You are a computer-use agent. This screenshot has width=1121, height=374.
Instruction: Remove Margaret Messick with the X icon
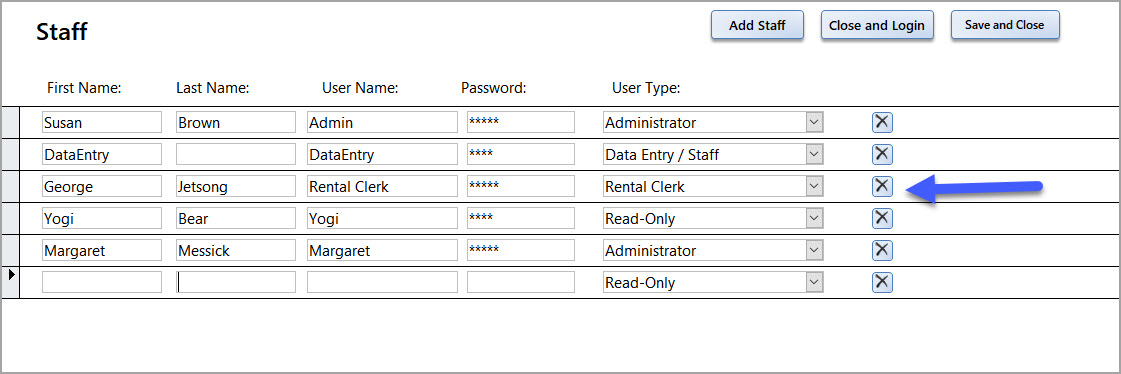(x=882, y=250)
